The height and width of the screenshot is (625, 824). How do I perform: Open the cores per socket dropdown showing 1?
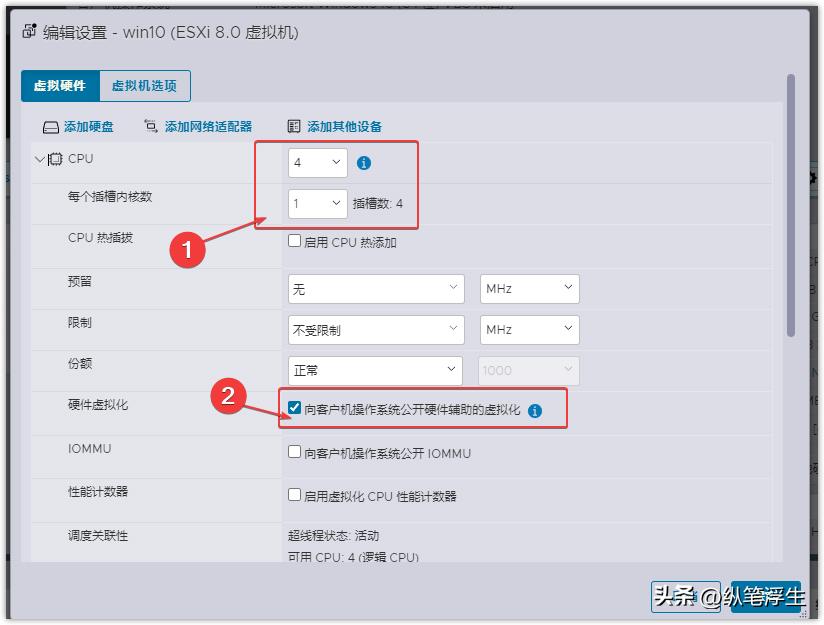[317, 203]
